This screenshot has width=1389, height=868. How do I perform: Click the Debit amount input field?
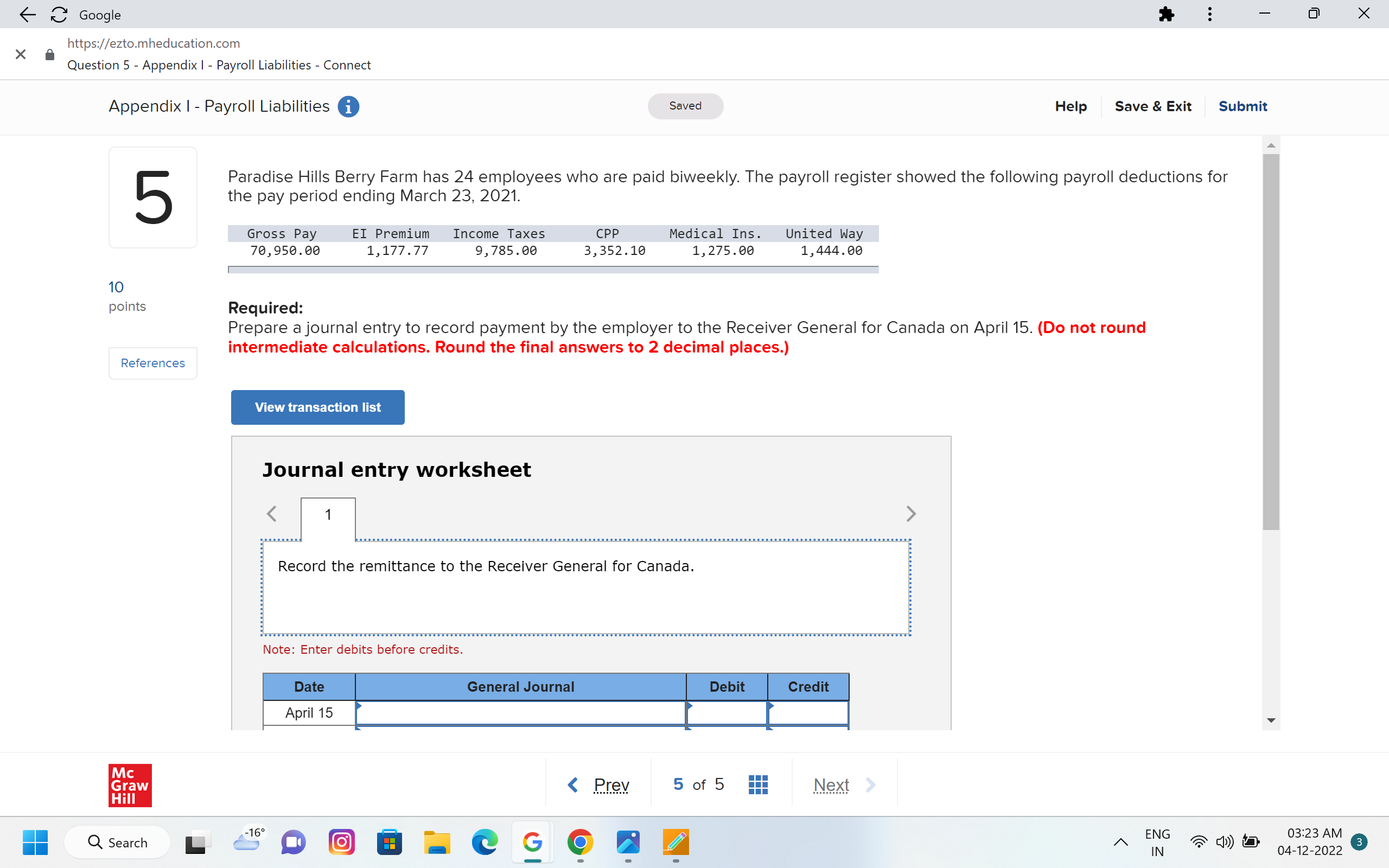coord(727,712)
